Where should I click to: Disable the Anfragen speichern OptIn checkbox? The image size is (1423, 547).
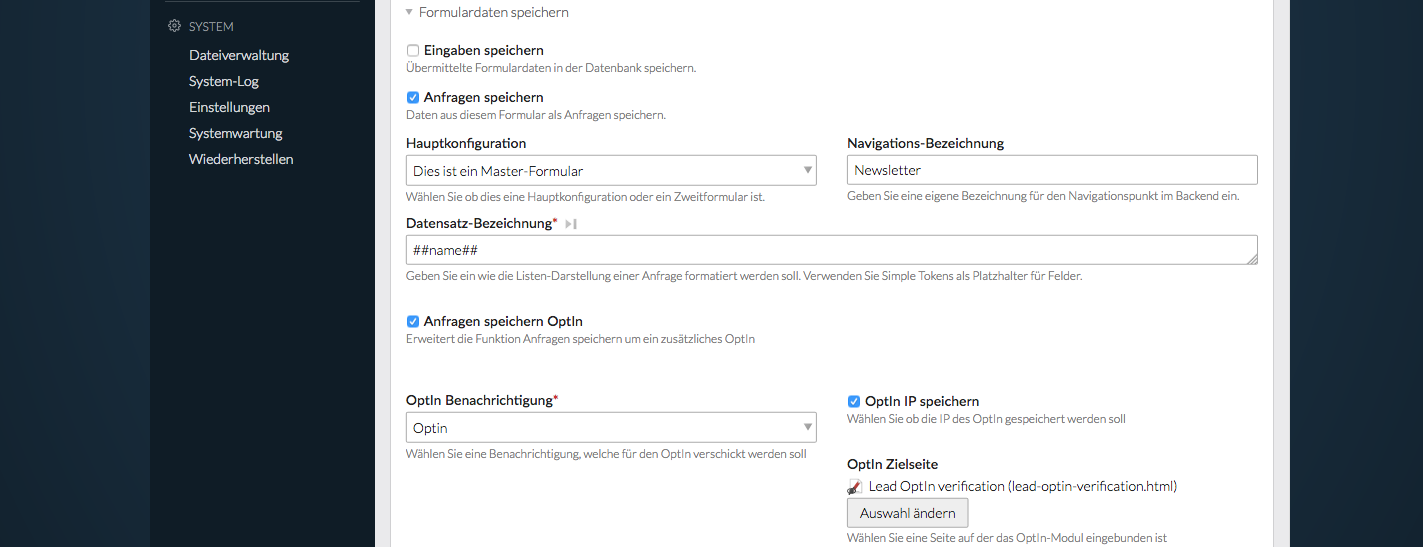pos(413,322)
